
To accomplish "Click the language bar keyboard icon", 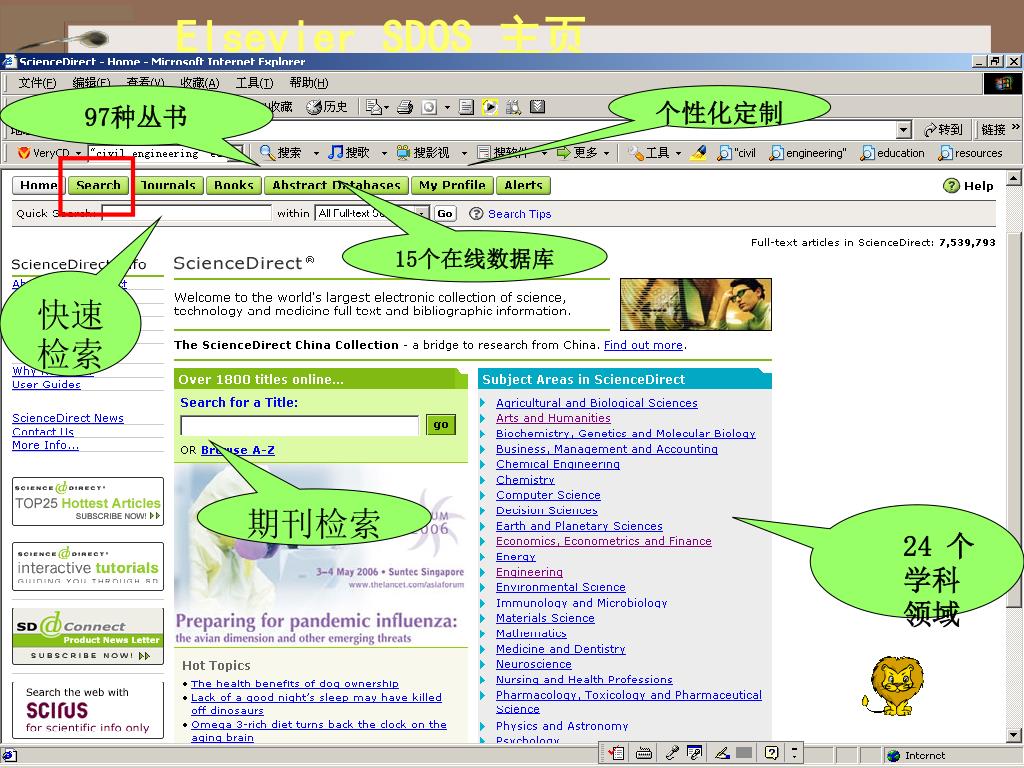I will [643, 752].
